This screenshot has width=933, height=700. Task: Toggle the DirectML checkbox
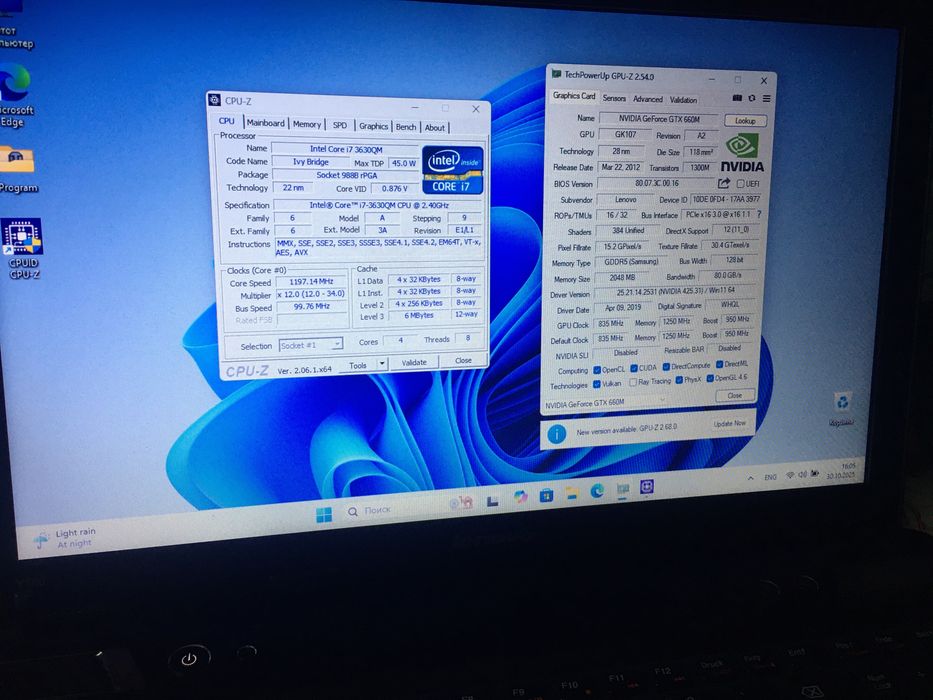(x=719, y=364)
